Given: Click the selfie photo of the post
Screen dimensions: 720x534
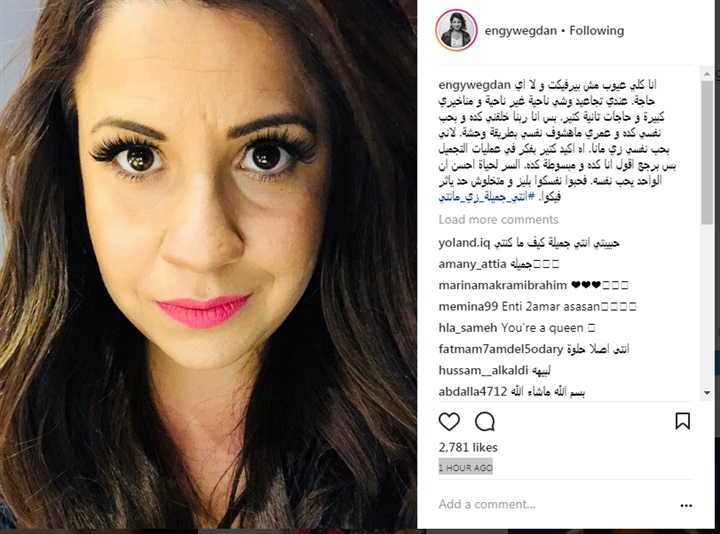Looking at the screenshot, I should click(x=208, y=264).
